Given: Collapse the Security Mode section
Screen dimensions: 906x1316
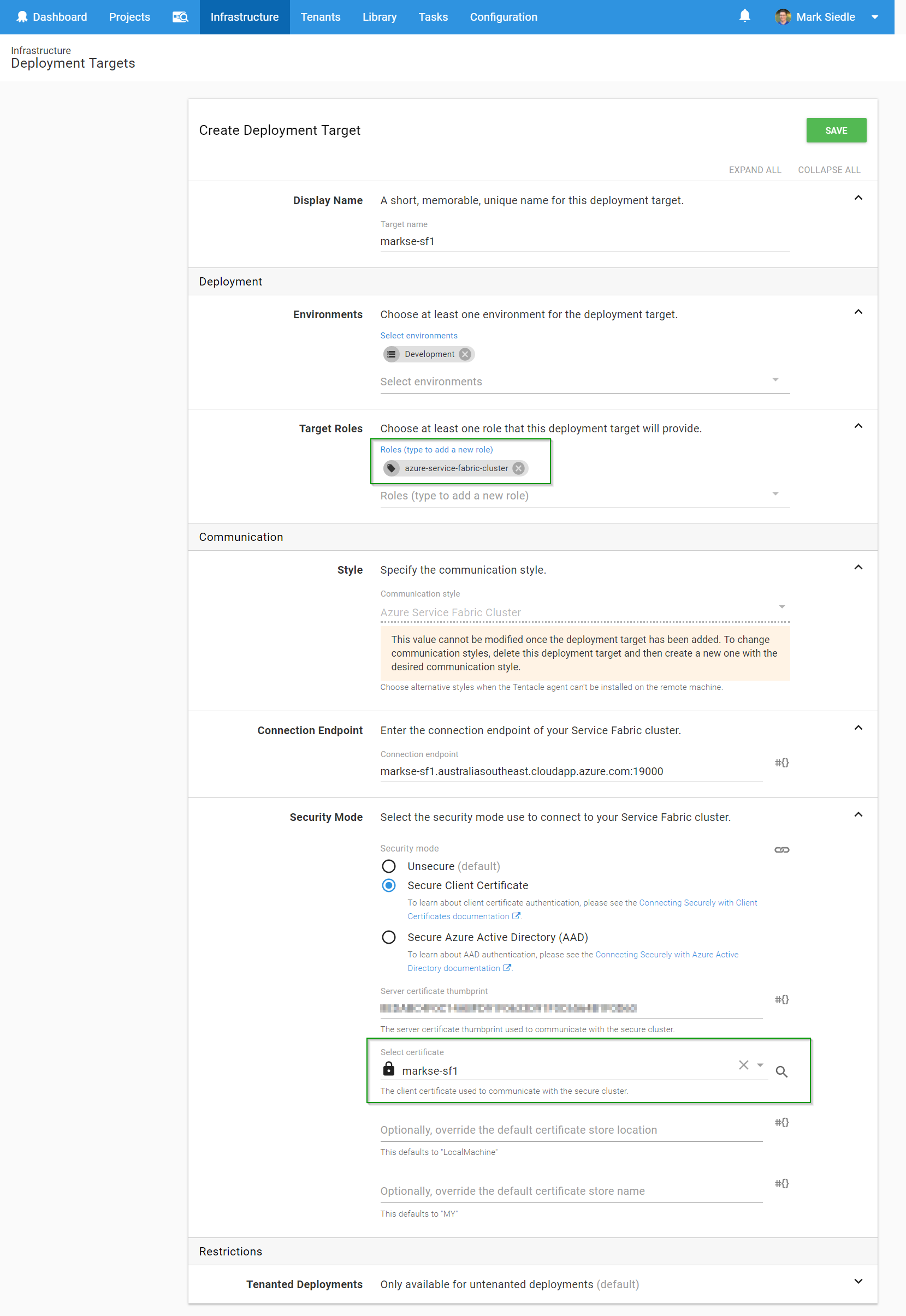Looking at the screenshot, I should point(859,815).
